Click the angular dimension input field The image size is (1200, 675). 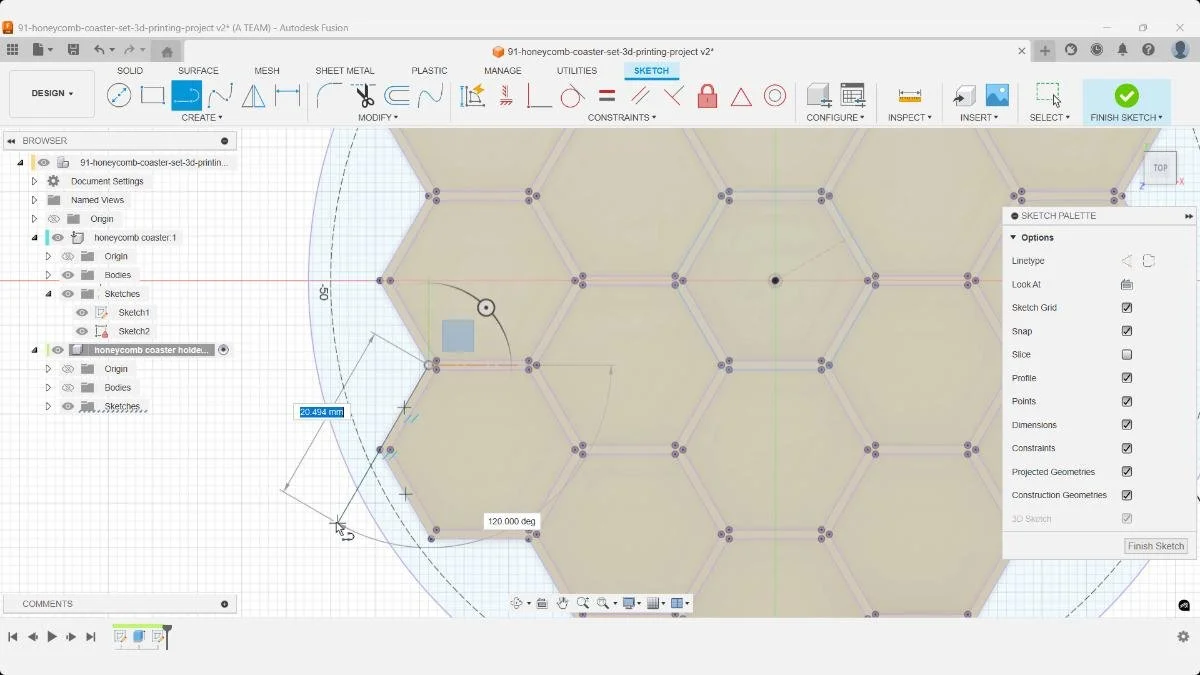coord(511,521)
